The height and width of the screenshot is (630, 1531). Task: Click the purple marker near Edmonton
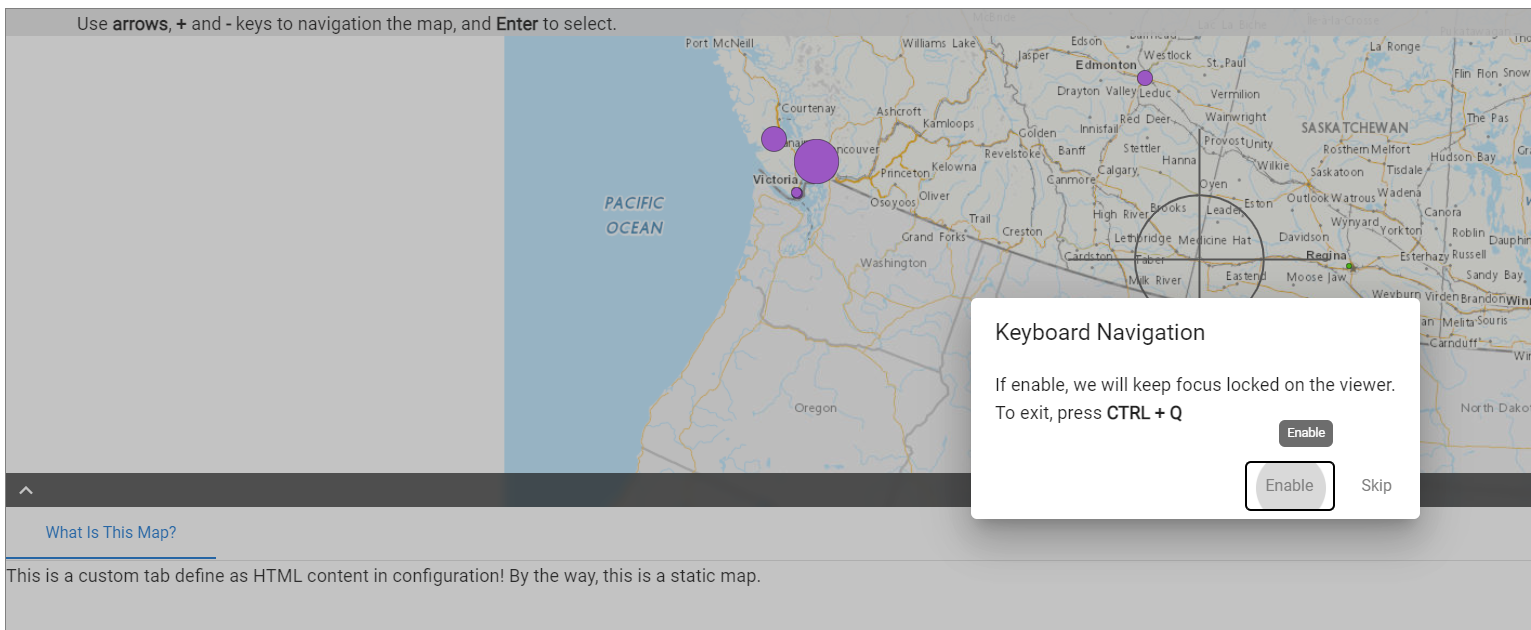pos(1144,76)
